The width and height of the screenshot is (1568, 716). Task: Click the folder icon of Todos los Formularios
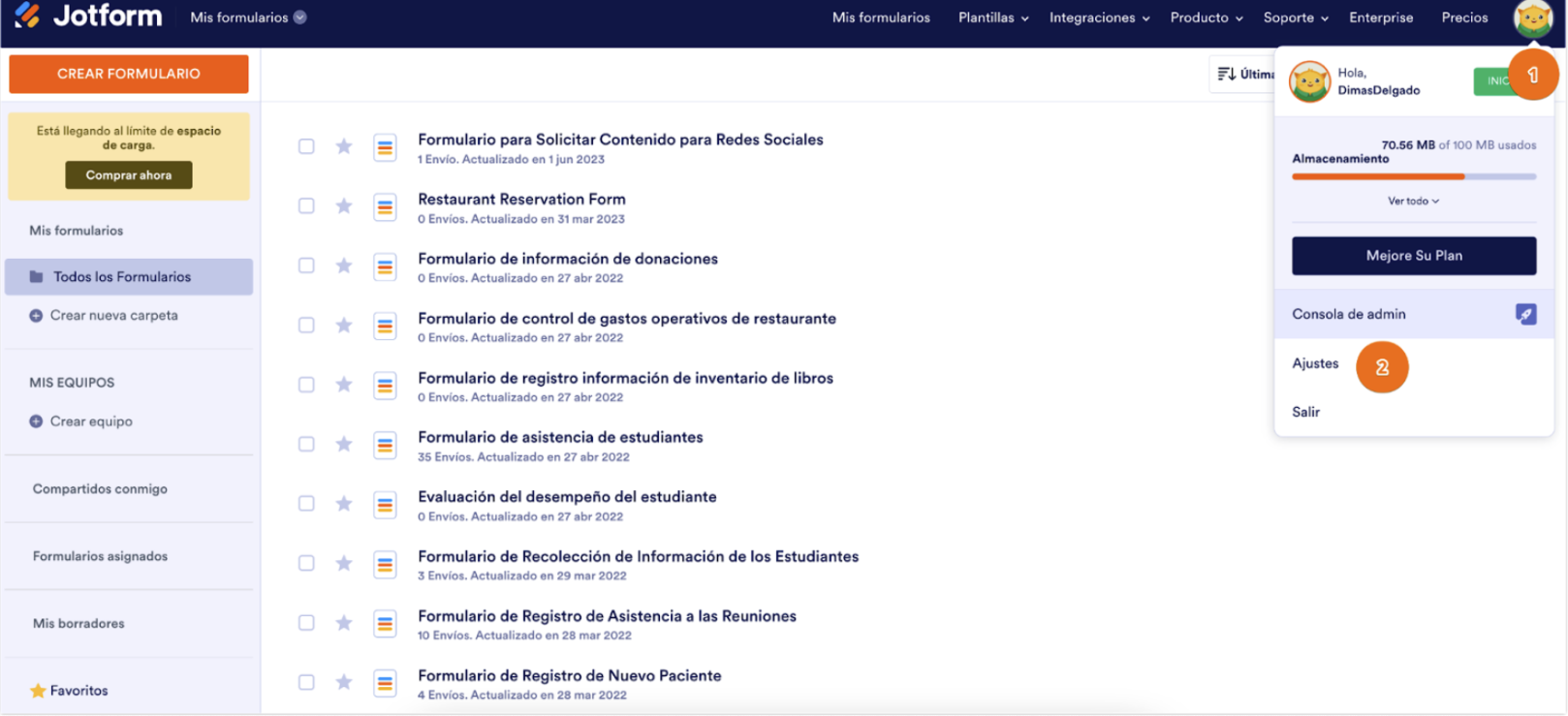36,277
